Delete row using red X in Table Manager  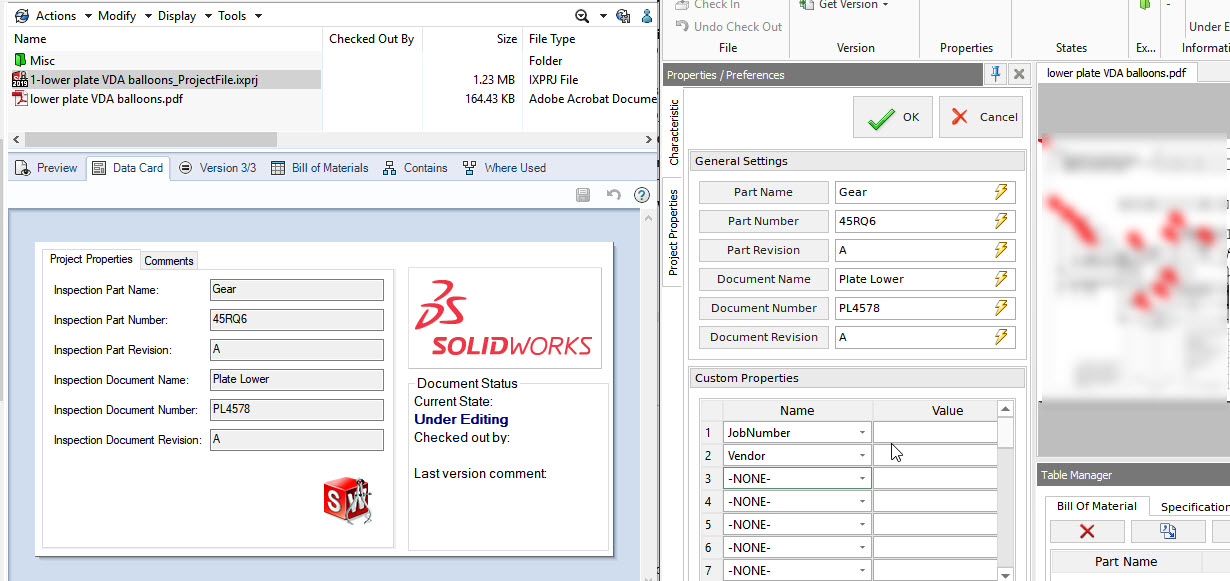1087,531
